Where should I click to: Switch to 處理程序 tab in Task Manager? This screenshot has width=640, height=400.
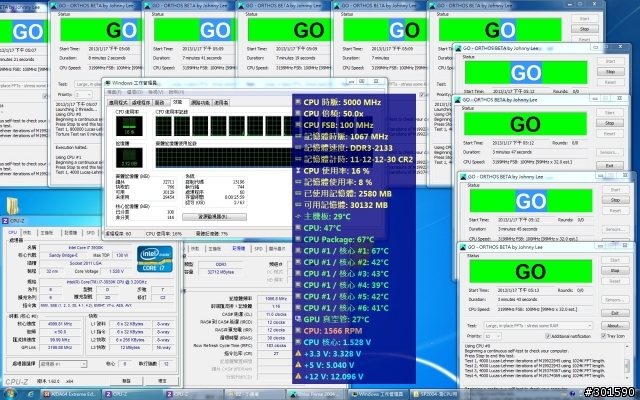pyautogui.click(x=141, y=102)
